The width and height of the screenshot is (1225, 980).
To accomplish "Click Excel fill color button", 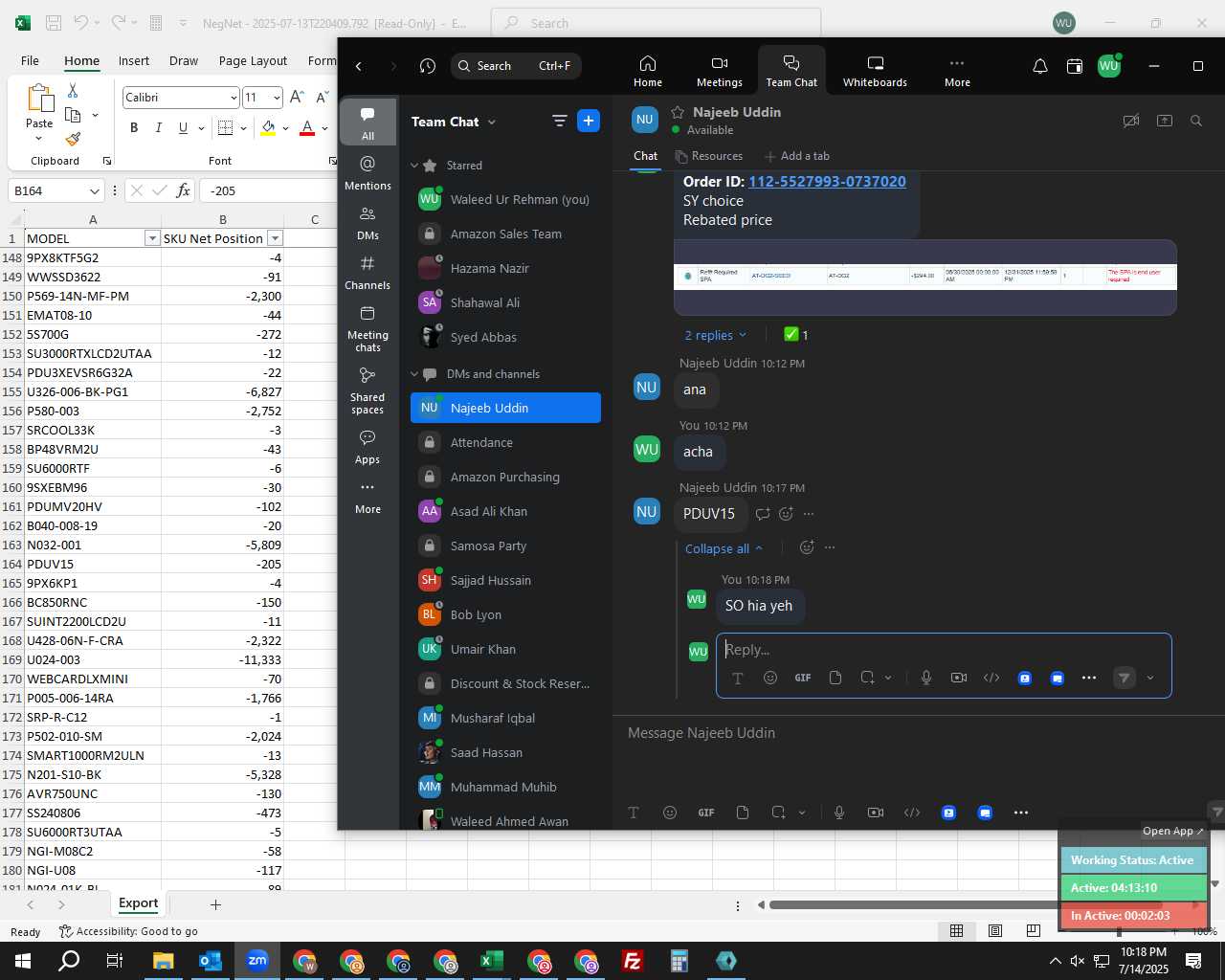I will (268, 128).
